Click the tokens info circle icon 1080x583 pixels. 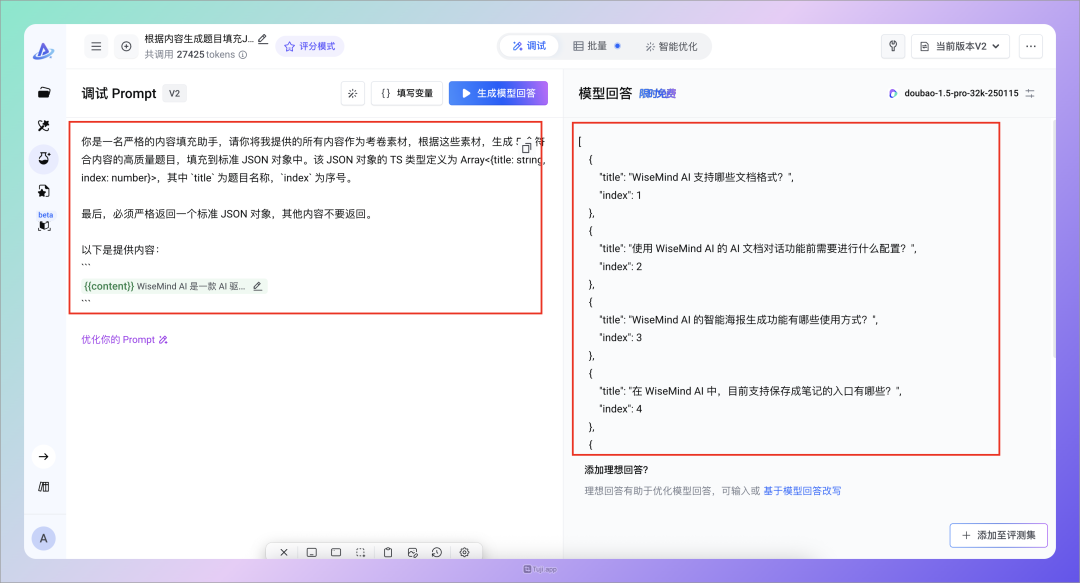click(x=243, y=55)
